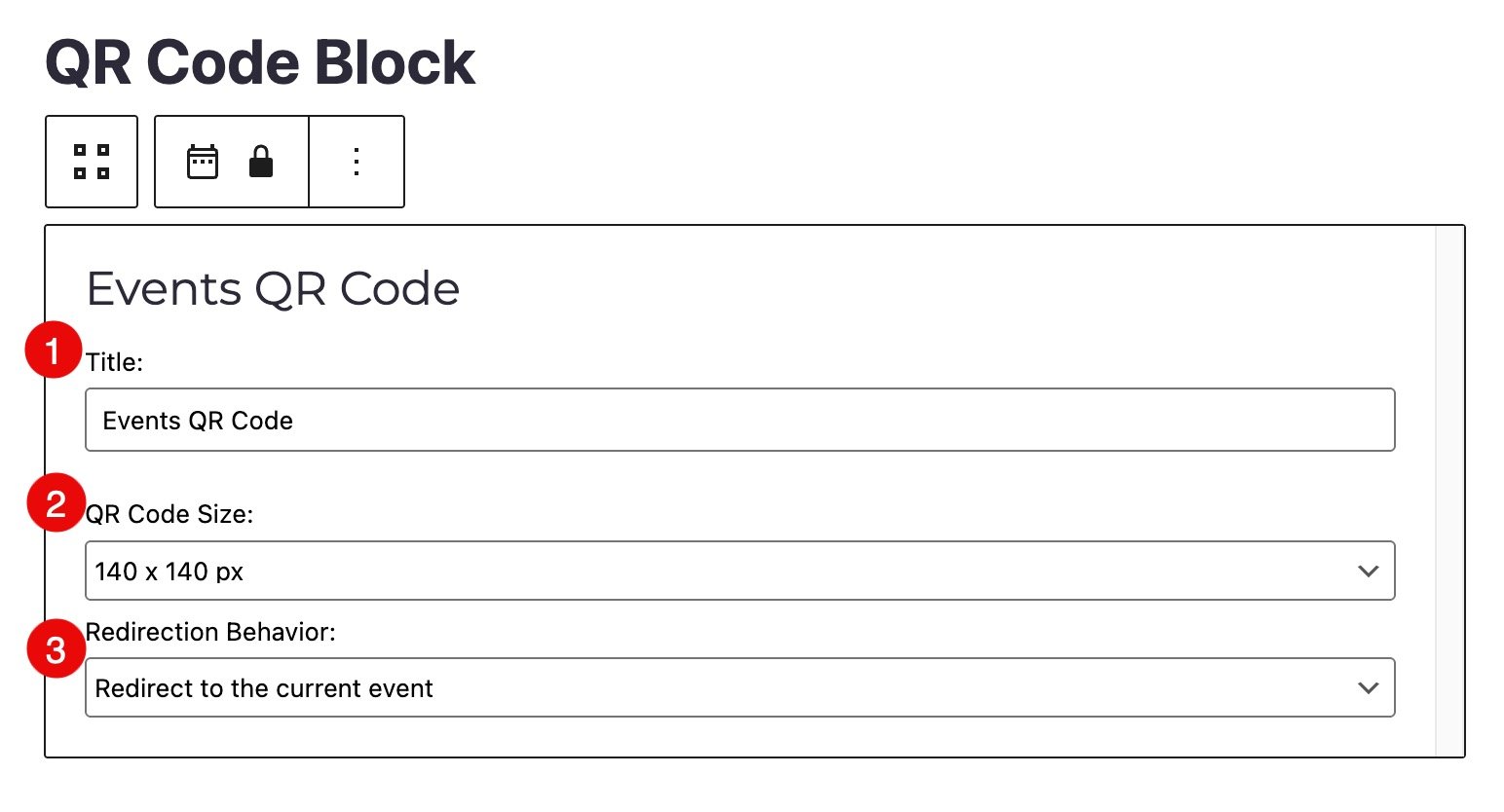This screenshot has width=1504, height=812.
Task: Click the Events QR Code block heading
Action: click(273, 289)
